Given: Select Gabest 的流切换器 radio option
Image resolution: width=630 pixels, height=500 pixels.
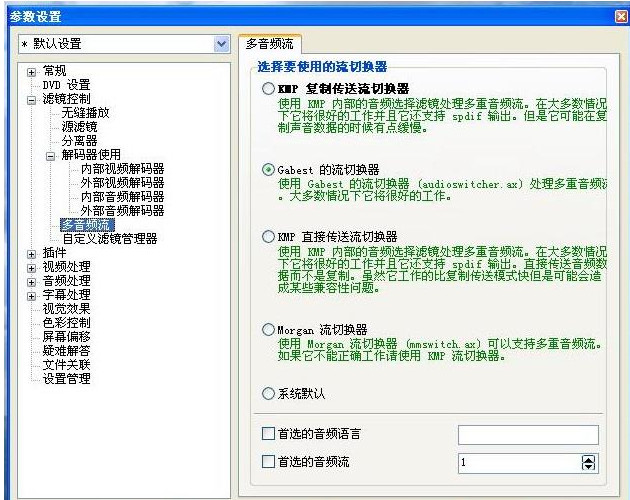Looking at the screenshot, I should click(x=267, y=169).
